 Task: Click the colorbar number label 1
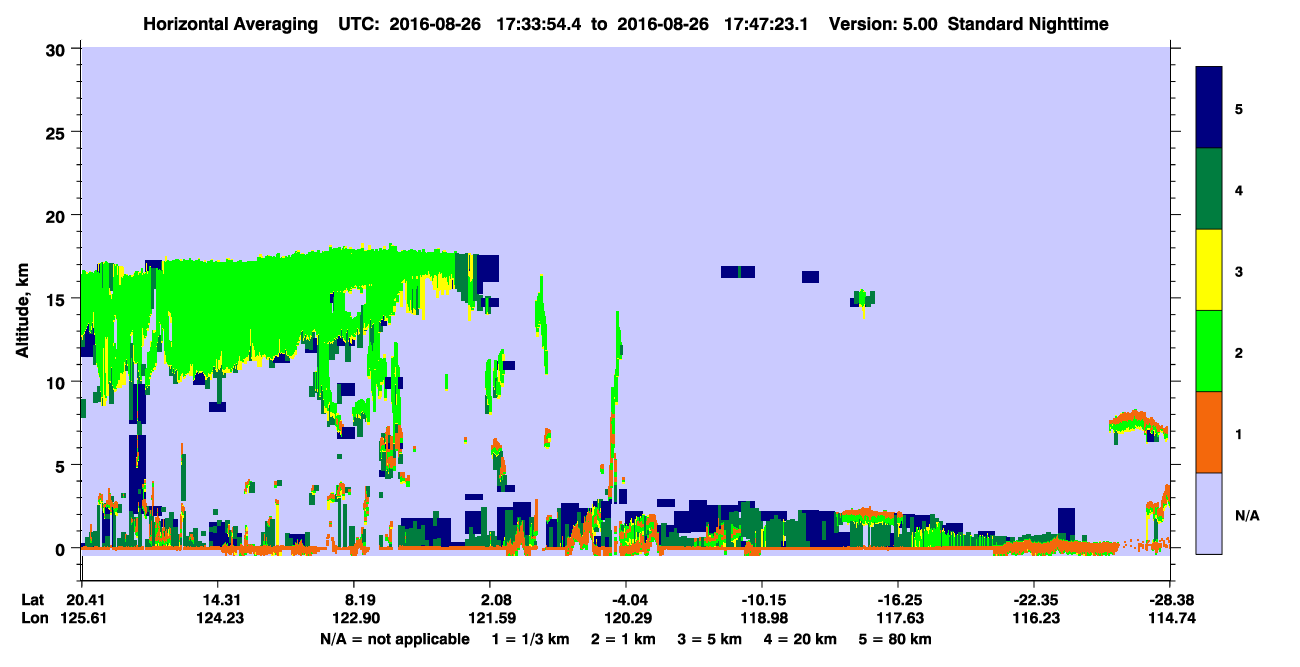tap(1239, 433)
